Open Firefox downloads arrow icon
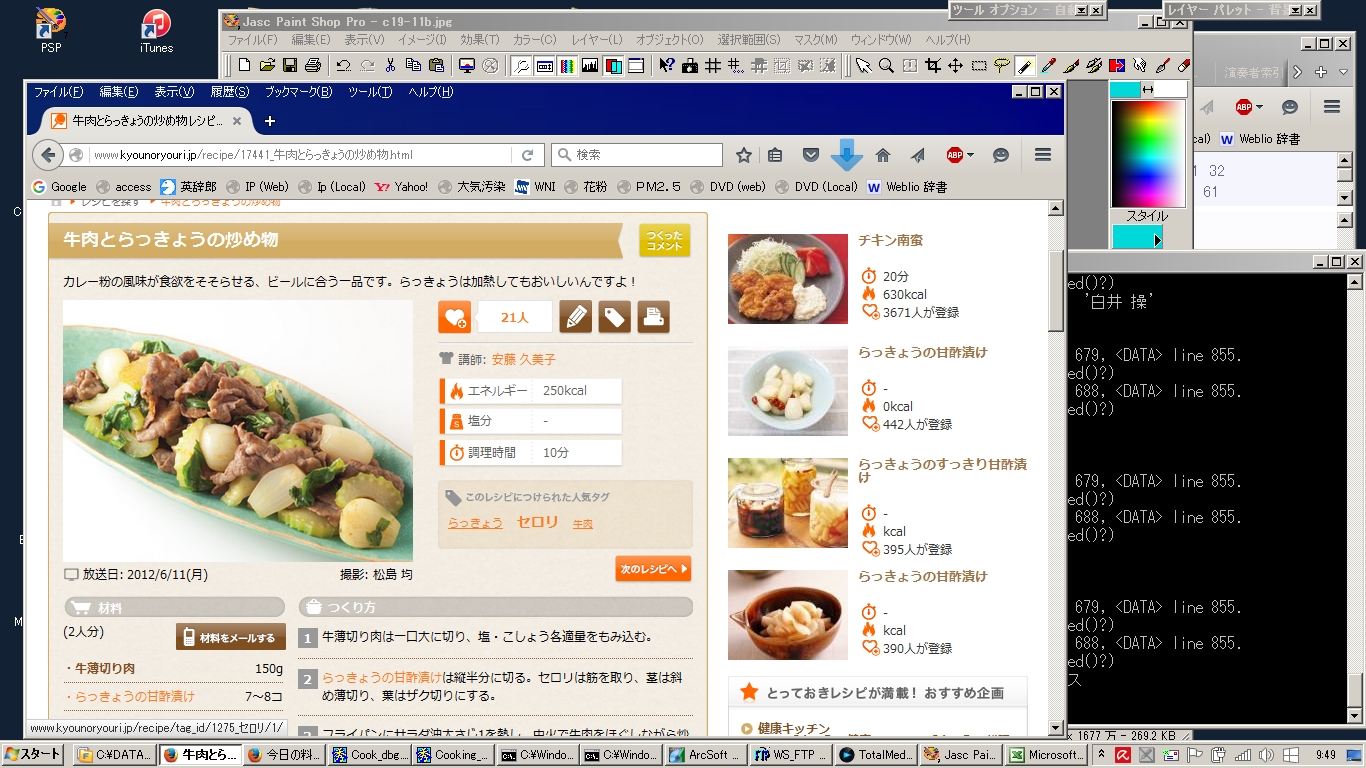1366x768 pixels. [x=847, y=155]
